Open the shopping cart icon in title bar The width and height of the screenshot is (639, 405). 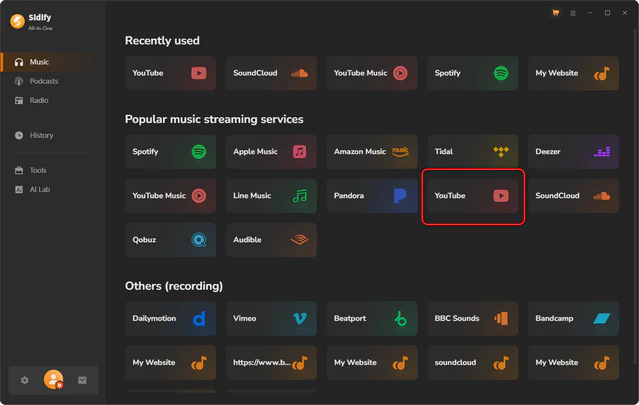click(555, 13)
